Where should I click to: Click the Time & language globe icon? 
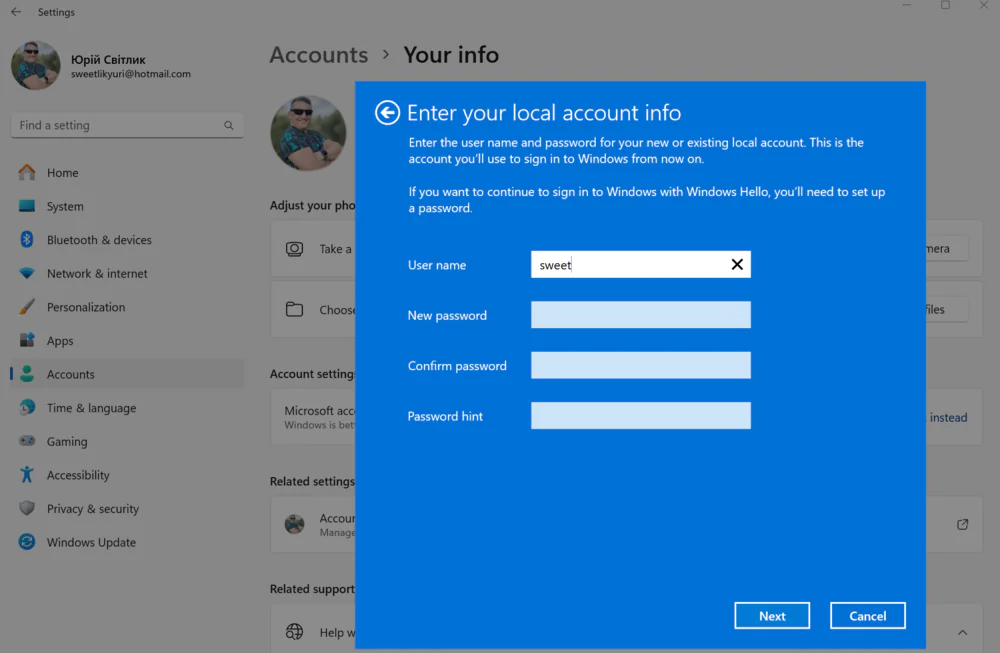tap(27, 407)
